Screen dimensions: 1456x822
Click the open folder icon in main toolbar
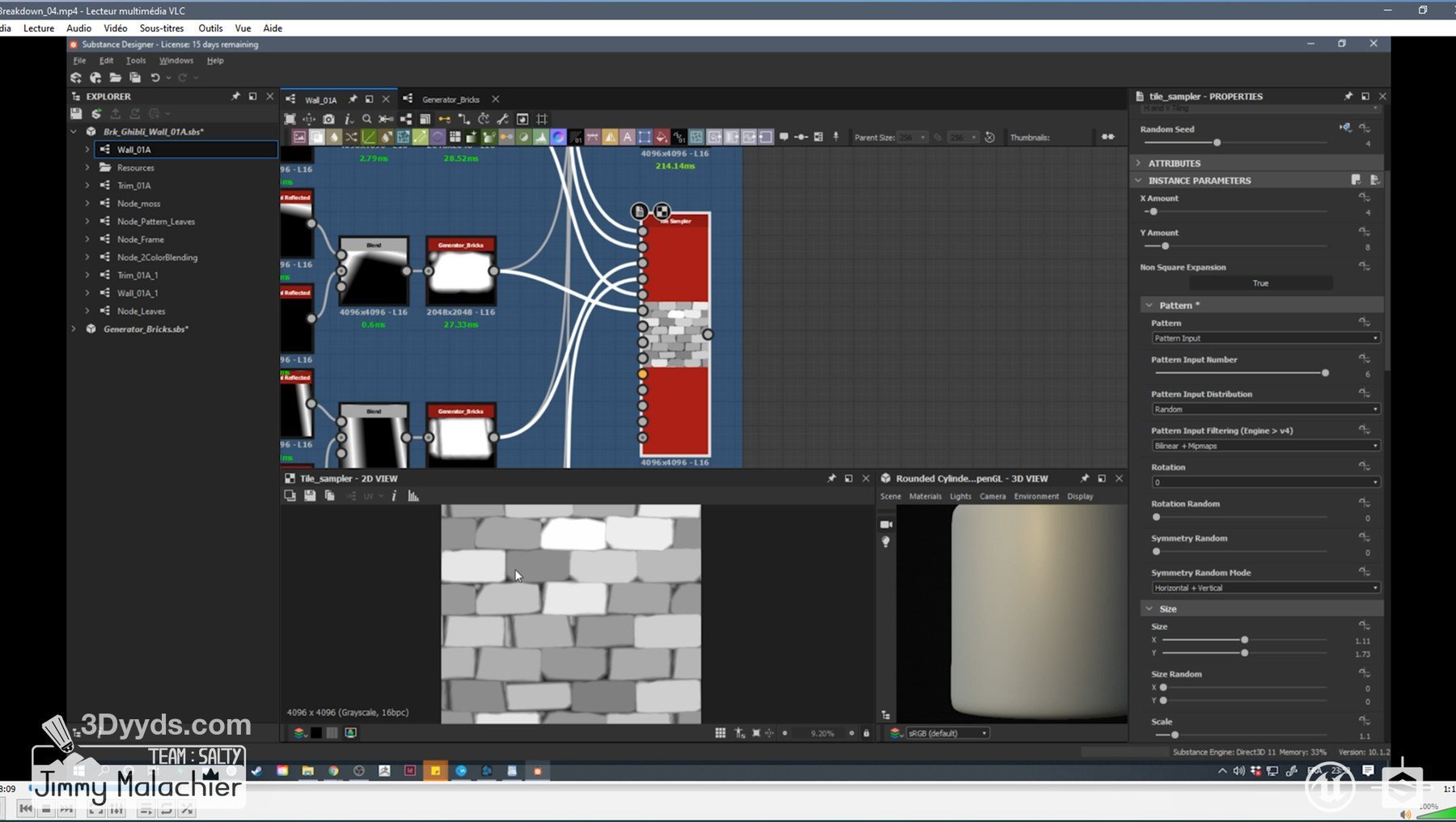click(115, 78)
